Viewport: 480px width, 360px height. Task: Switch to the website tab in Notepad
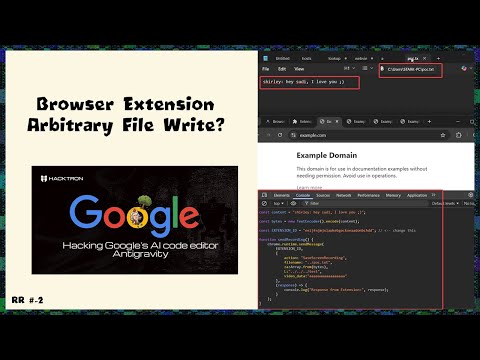pos(361,58)
